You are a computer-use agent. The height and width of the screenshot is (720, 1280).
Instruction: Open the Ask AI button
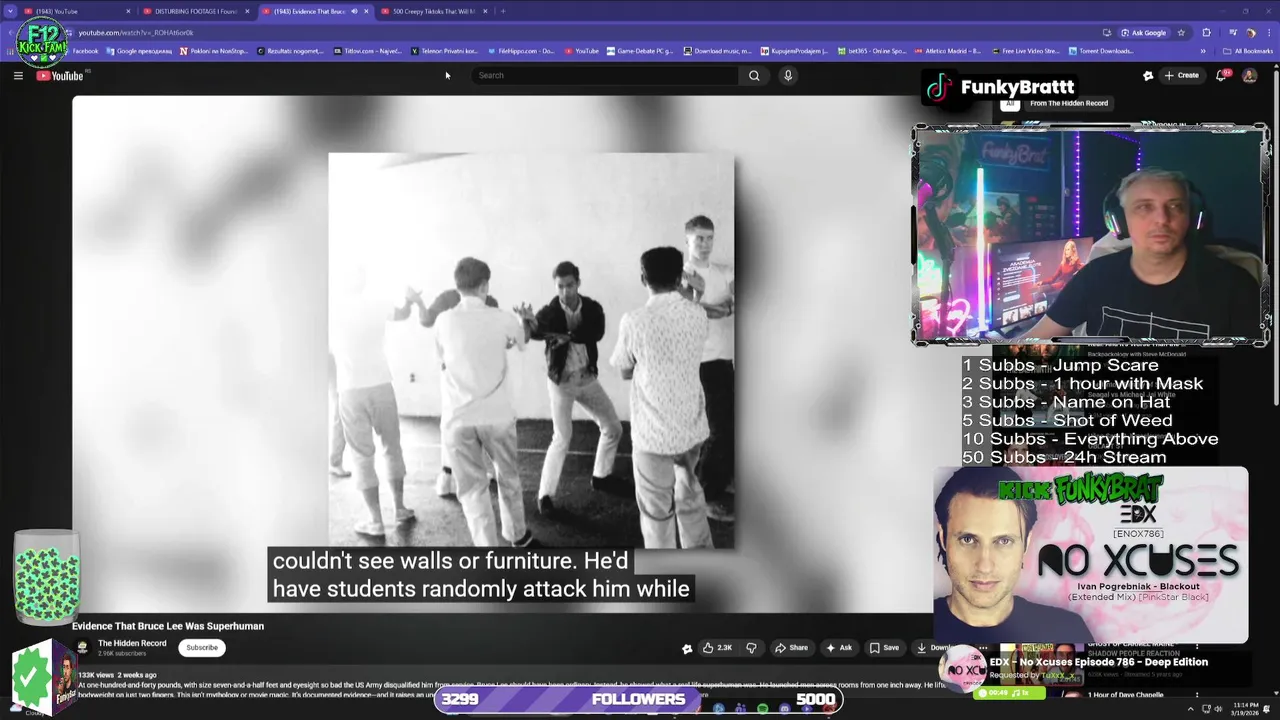coord(838,648)
